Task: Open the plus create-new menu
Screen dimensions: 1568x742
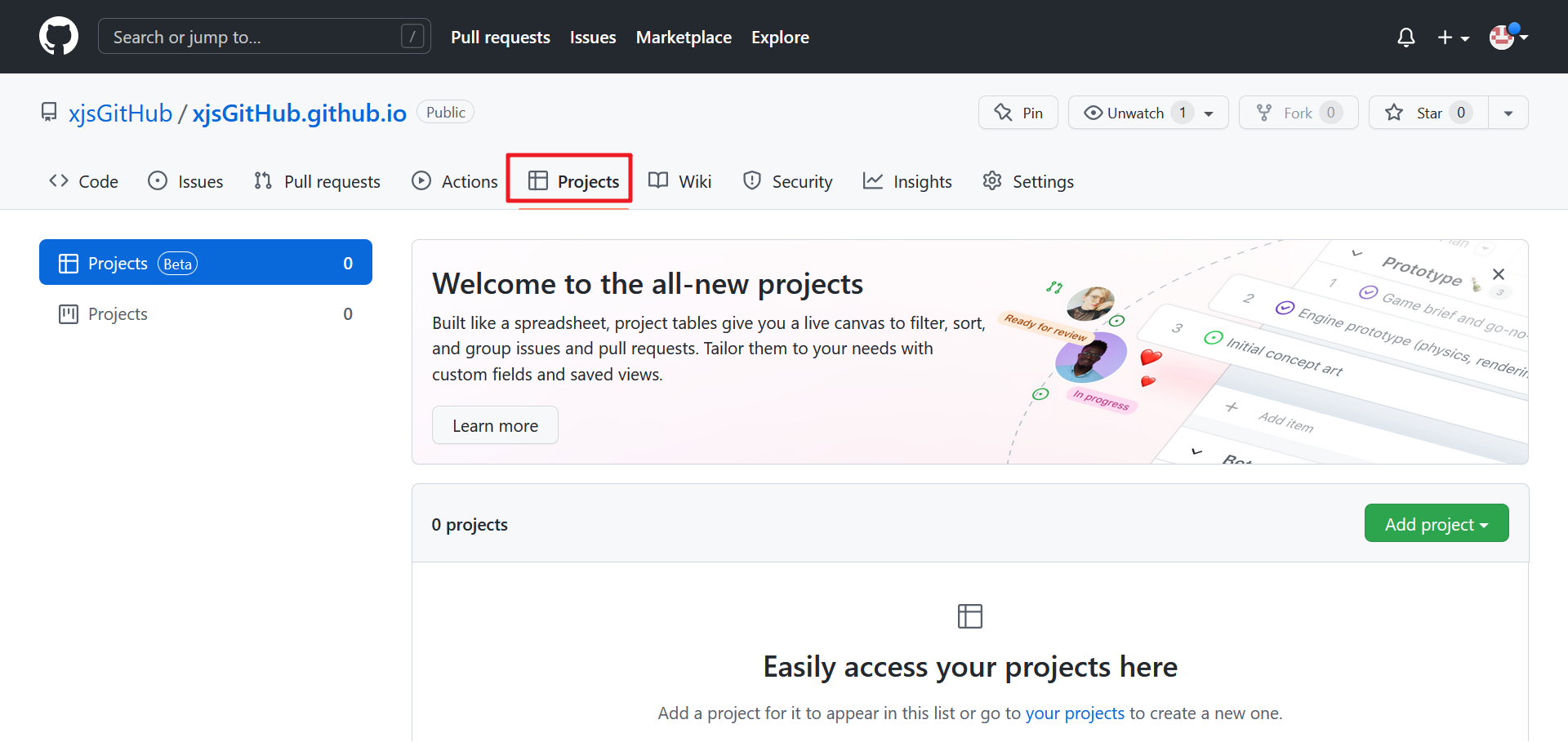Action: pos(1454,38)
